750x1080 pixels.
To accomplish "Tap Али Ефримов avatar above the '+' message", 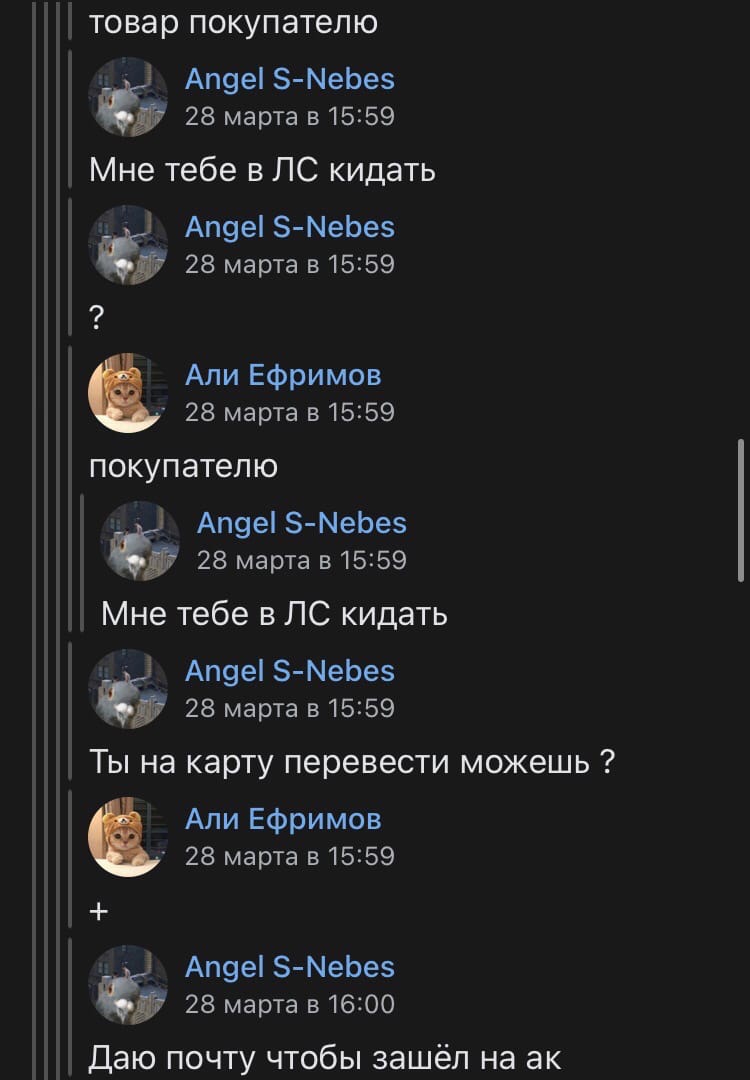I will pyautogui.click(x=128, y=838).
